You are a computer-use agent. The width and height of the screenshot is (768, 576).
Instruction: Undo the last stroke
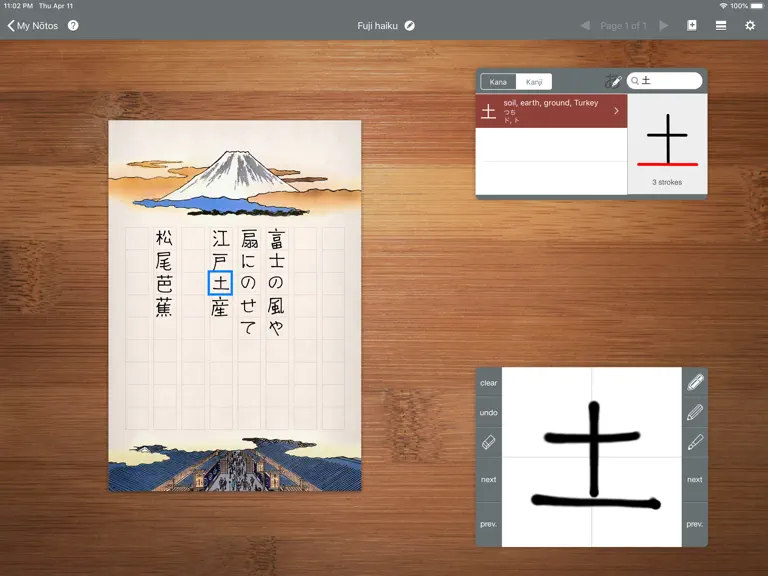(488, 413)
